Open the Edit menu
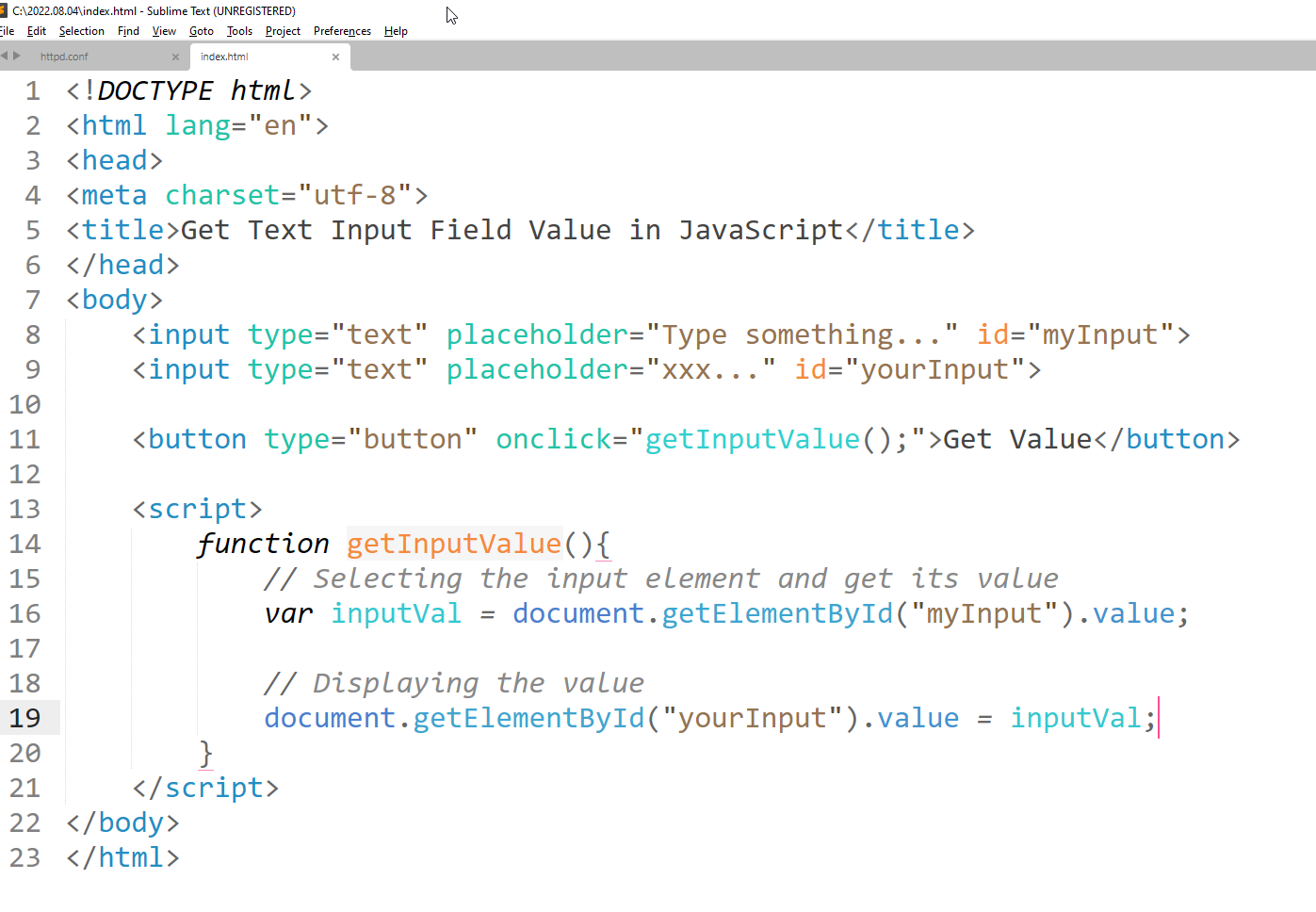The width and height of the screenshot is (1316, 912). pyautogui.click(x=37, y=31)
